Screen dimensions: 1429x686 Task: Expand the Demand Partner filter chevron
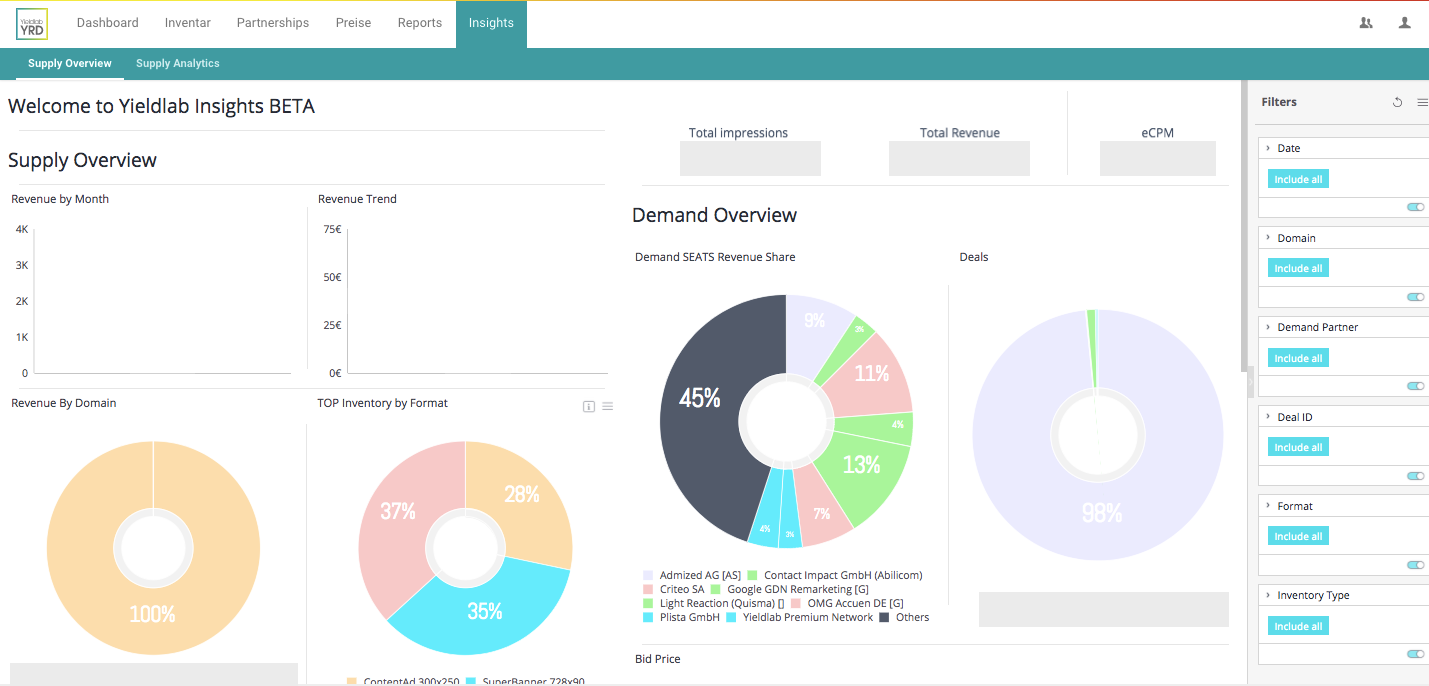tap(1268, 327)
